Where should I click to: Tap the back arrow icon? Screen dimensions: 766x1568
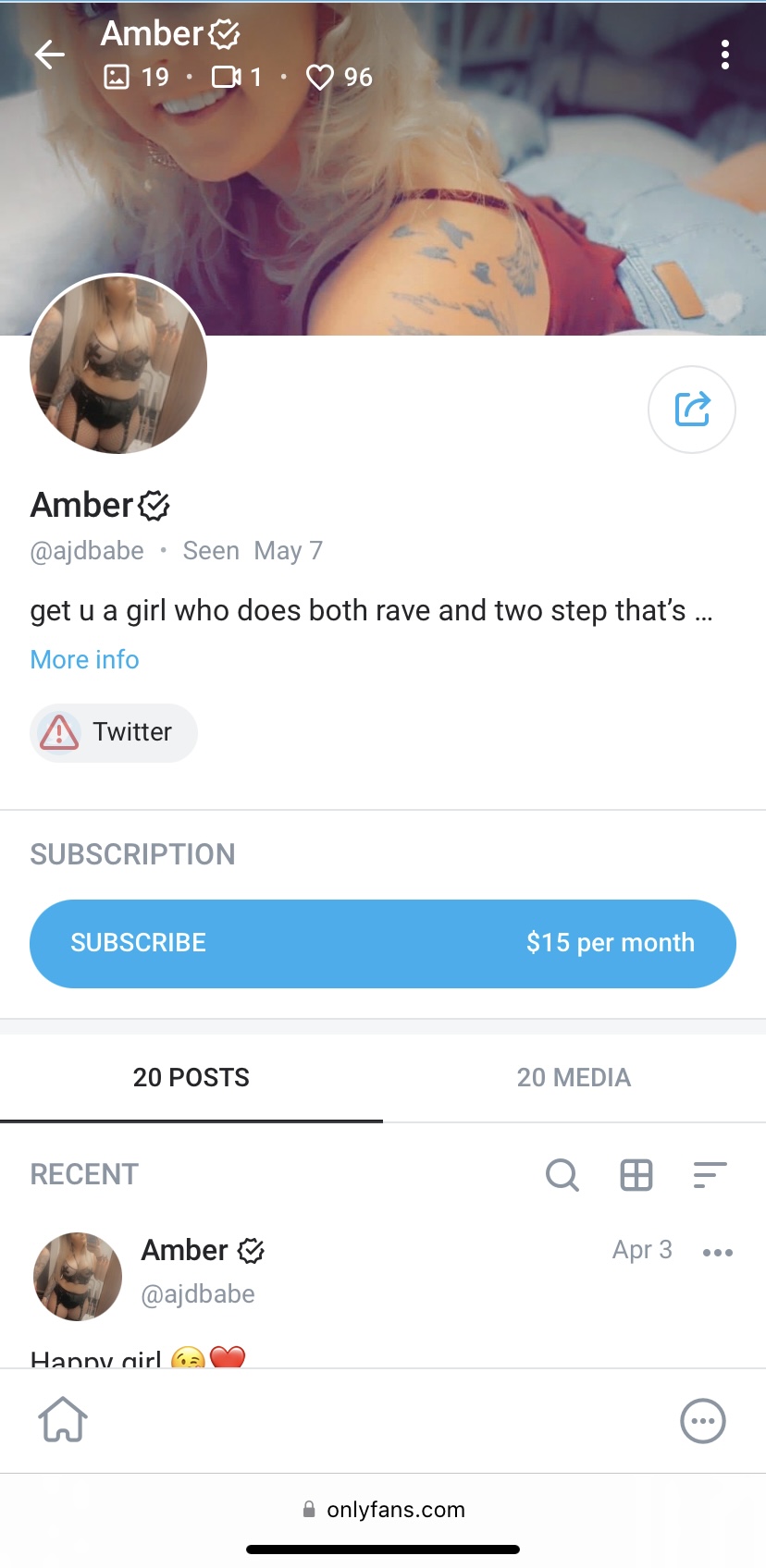(50, 55)
